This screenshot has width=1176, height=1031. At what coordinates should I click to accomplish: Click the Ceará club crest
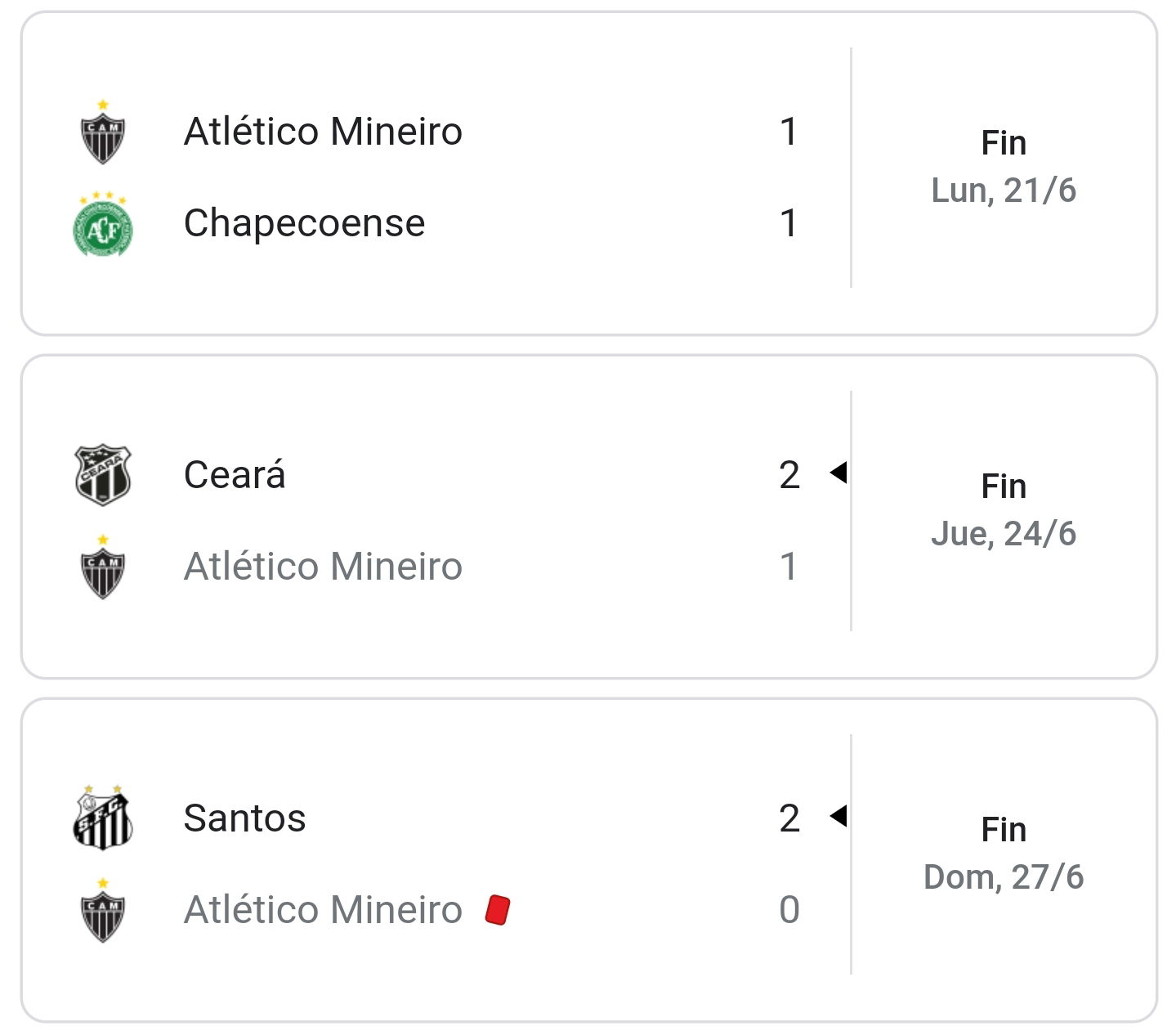coord(103,475)
